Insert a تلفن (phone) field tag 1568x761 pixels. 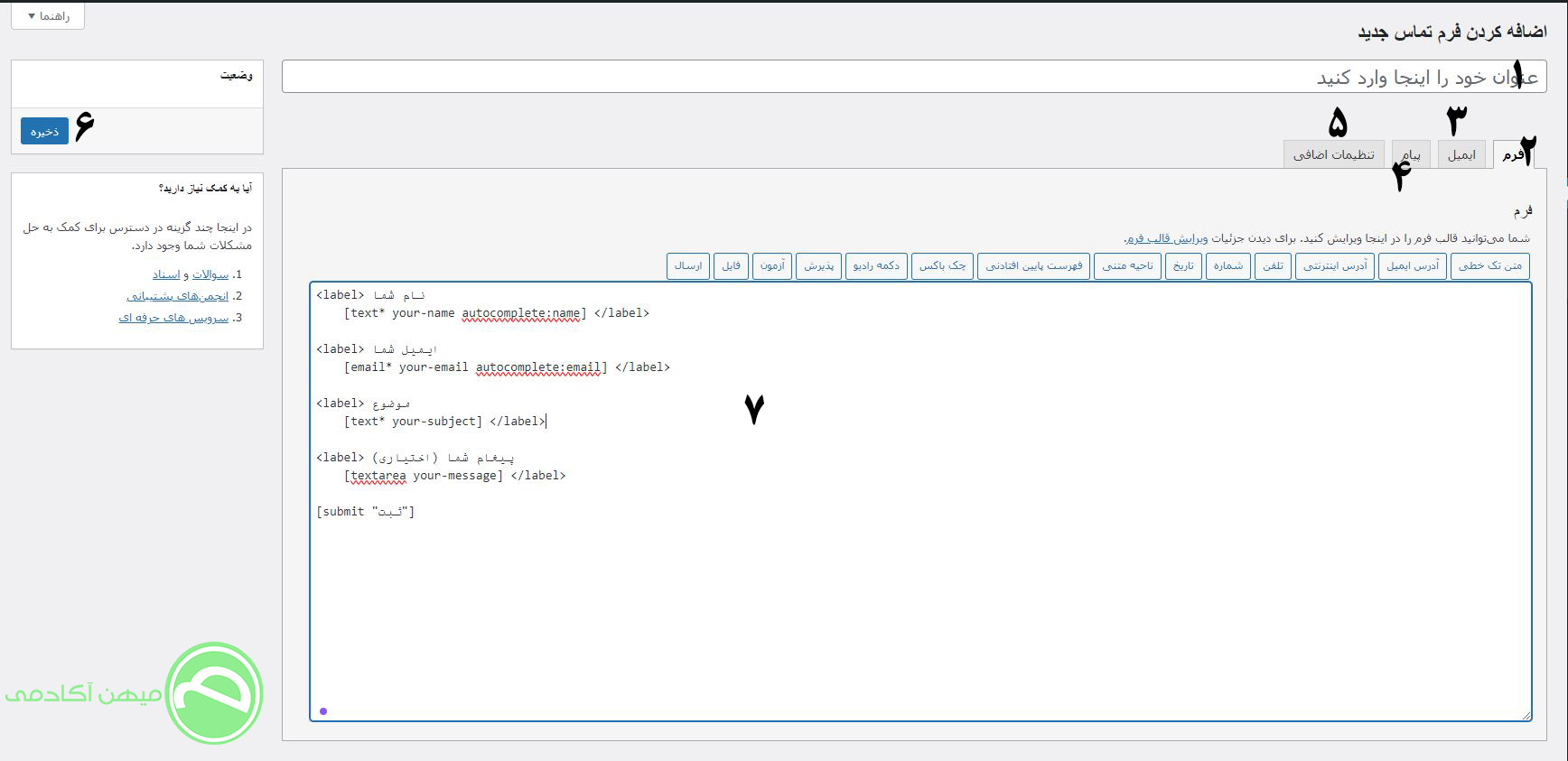pyautogui.click(x=1273, y=265)
